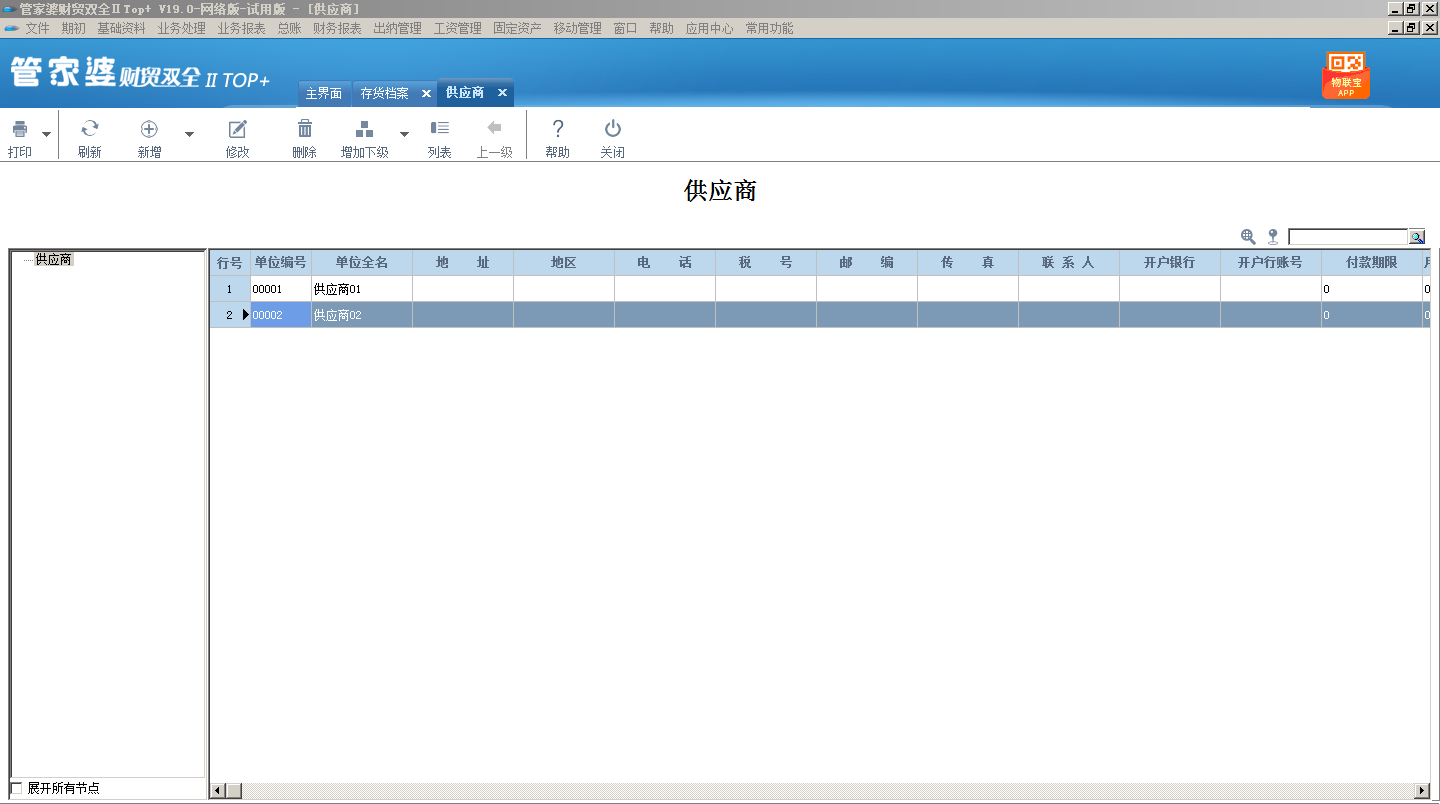Screen dimensions: 1440x804
Task: Click the Refresh (刷新) icon
Action: [90, 128]
